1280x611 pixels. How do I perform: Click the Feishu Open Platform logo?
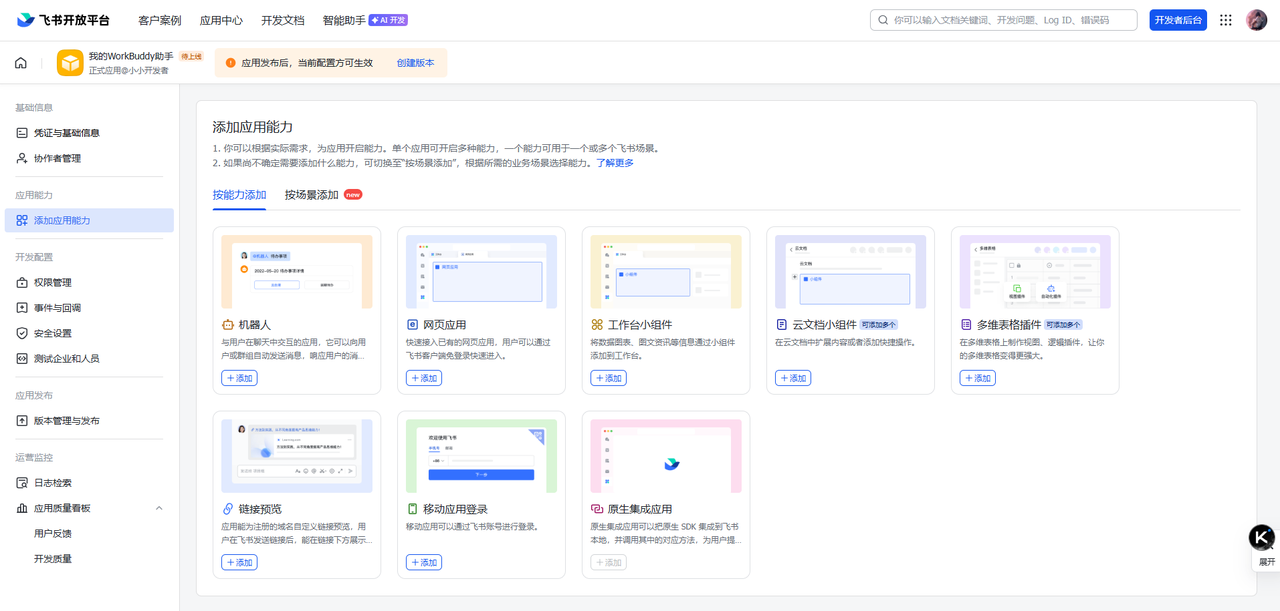63,20
